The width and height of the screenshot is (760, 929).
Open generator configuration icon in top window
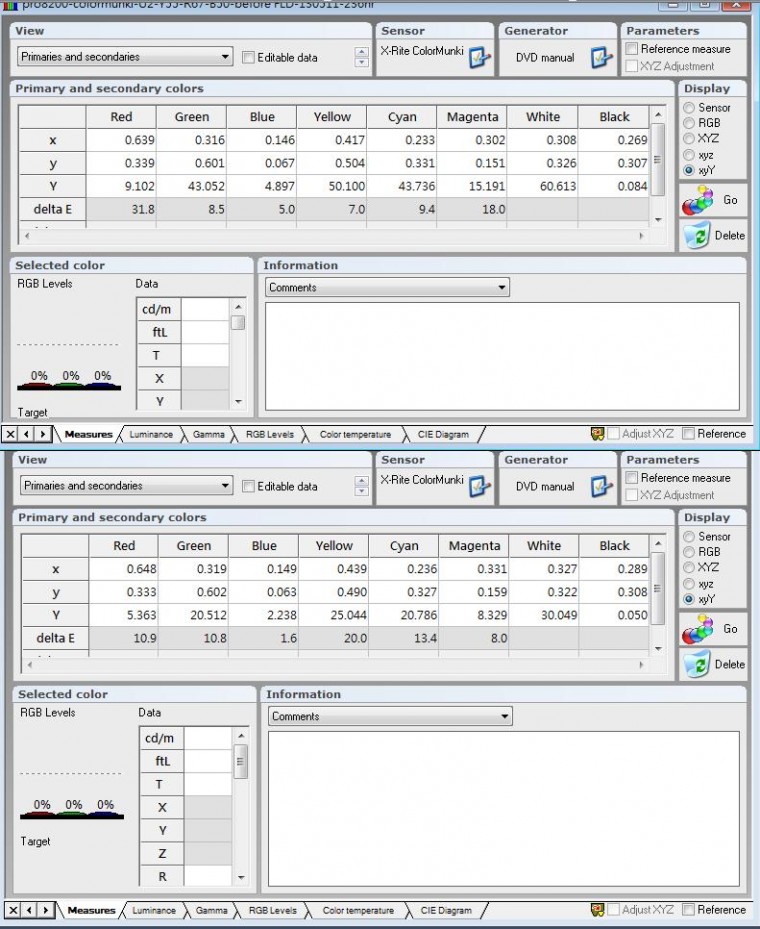[x=602, y=57]
